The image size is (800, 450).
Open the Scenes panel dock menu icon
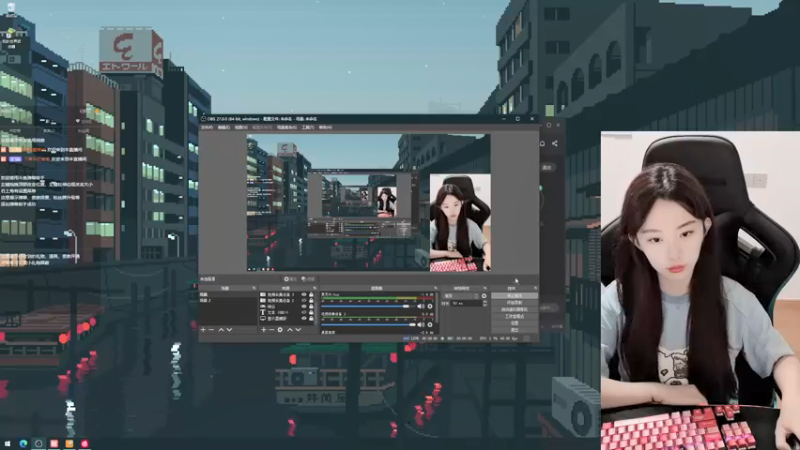pos(254,288)
